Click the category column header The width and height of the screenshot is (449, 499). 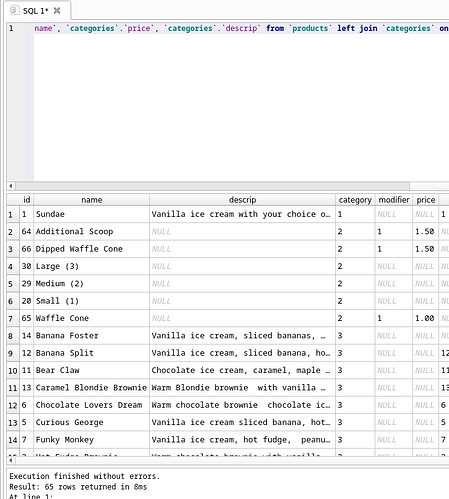pos(355,200)
